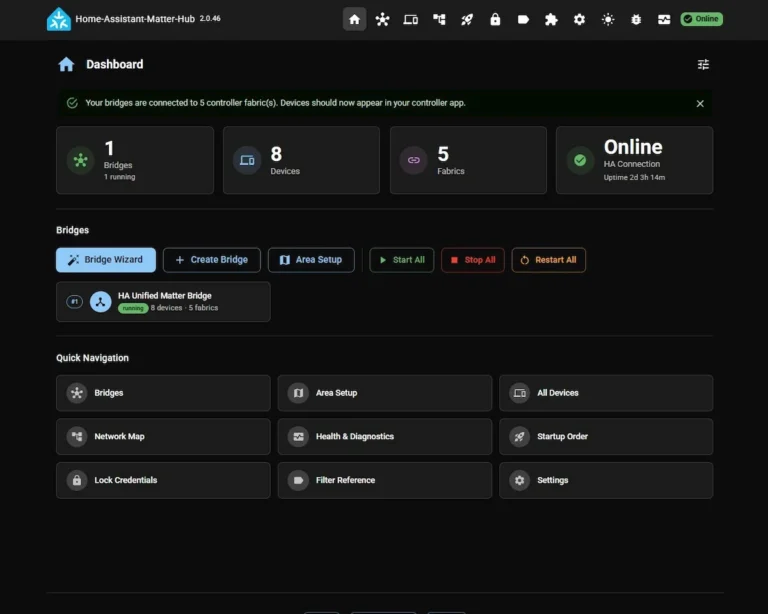Open the 1 Bridges stat card

(x=135, y=160)
